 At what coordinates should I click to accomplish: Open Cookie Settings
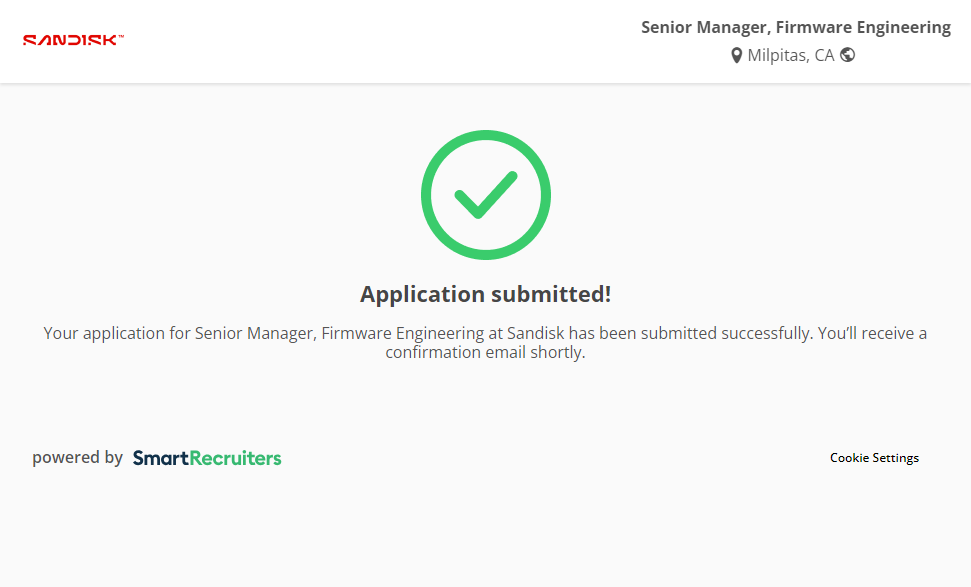pos(874,458)
